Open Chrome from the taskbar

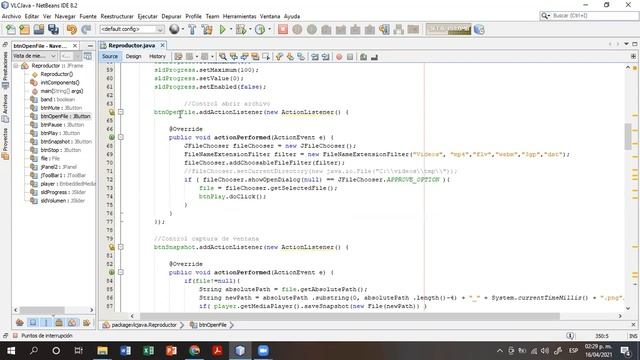tap(194, 351)
